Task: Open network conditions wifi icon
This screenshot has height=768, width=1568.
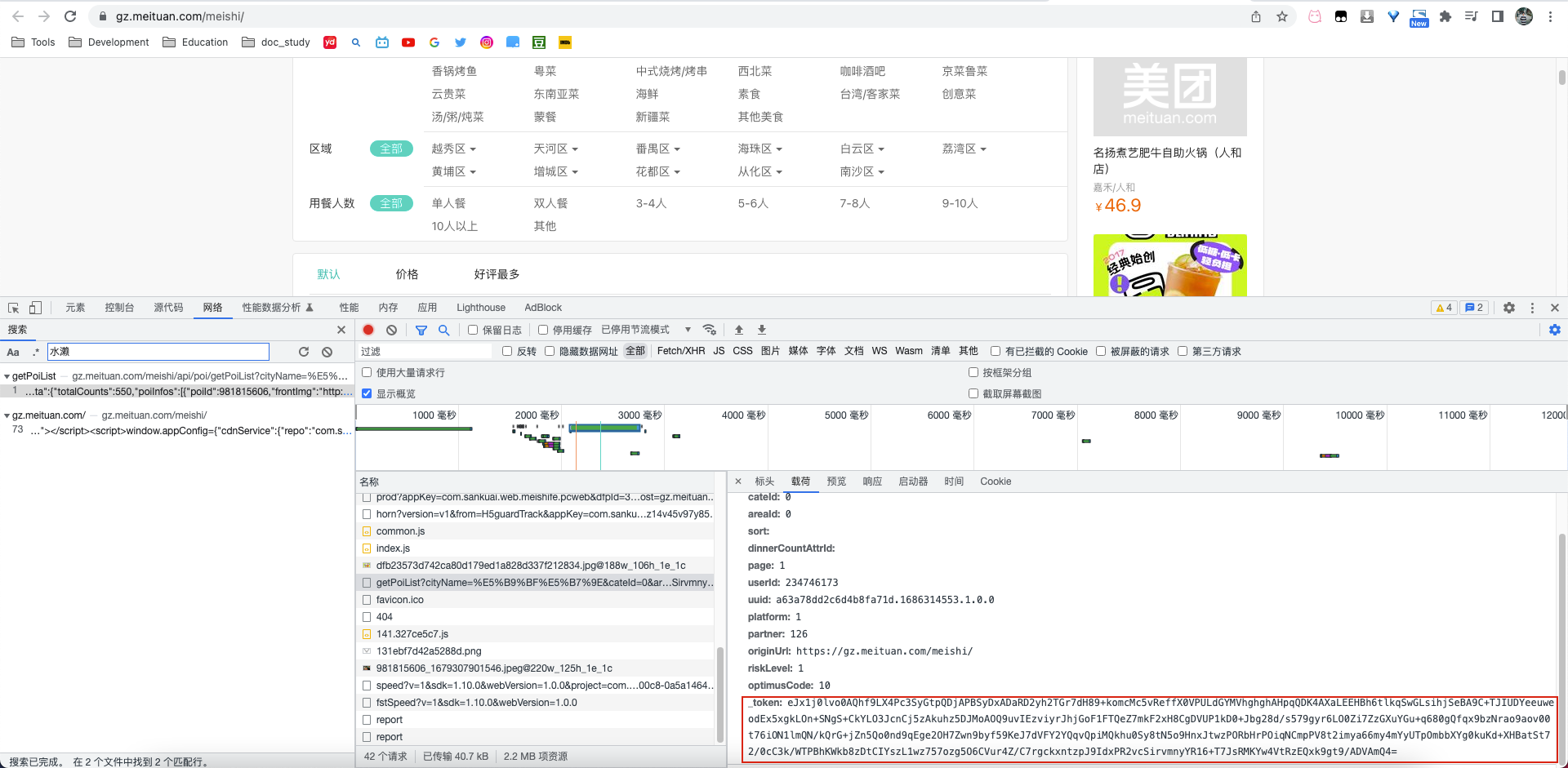Action: pos(710,330)
